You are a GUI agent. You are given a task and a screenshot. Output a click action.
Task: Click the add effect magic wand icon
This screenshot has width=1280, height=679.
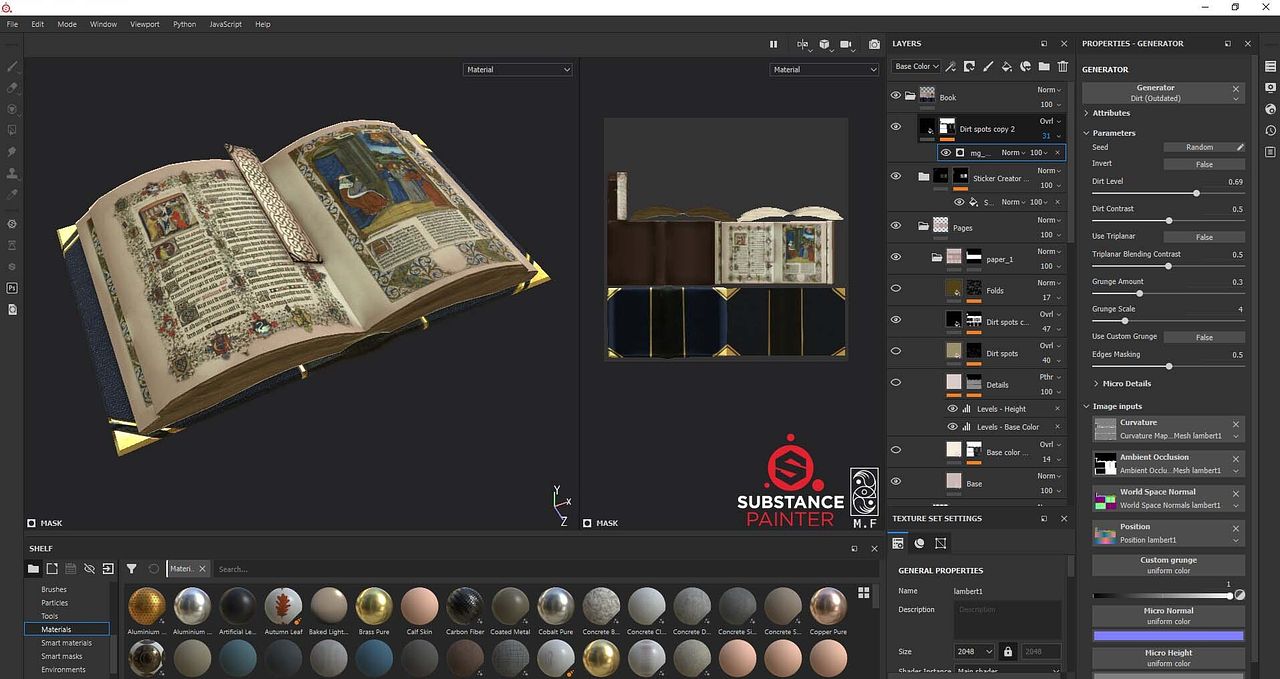(x=950, y=67)
